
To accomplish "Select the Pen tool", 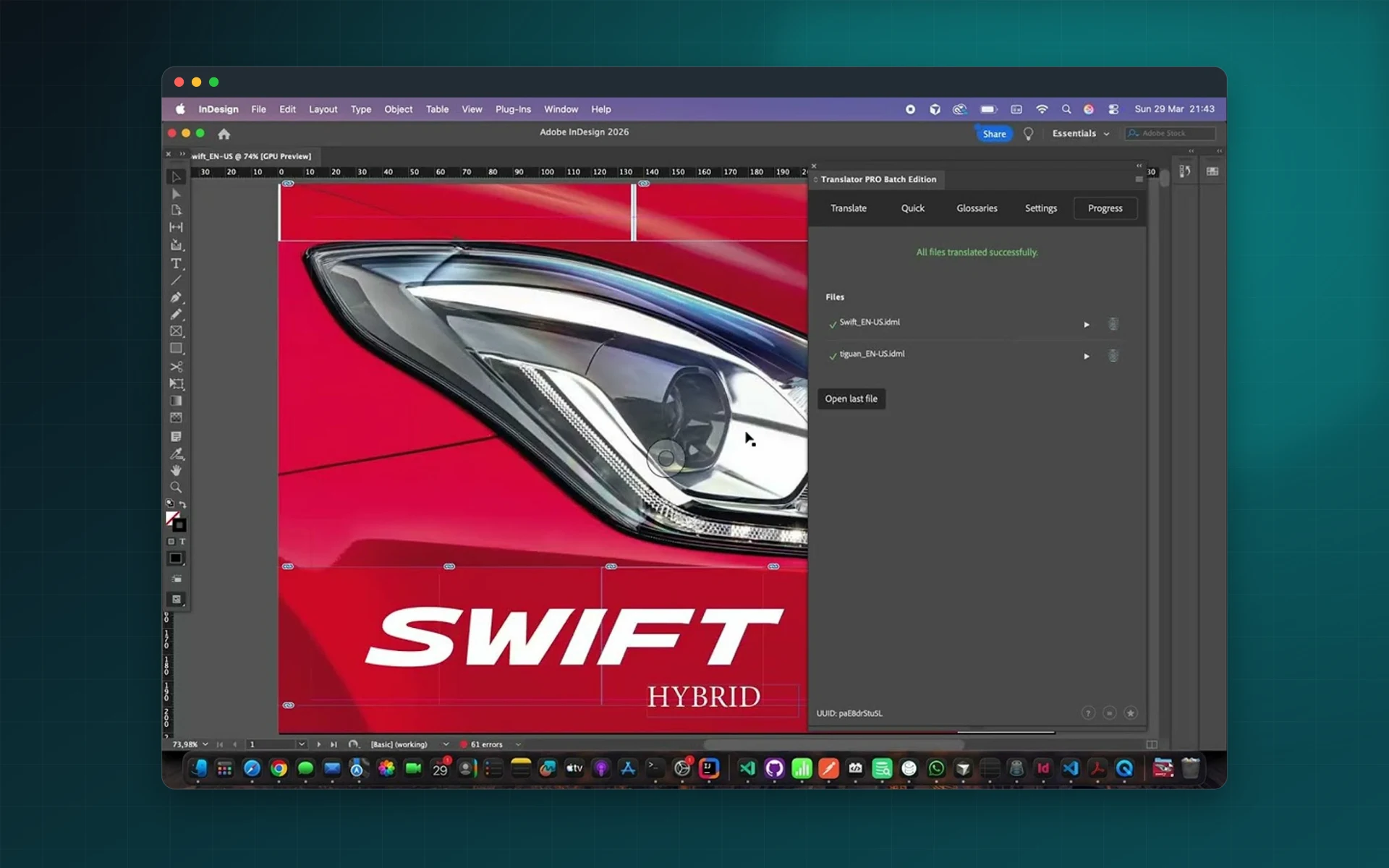I will (176, 297).
